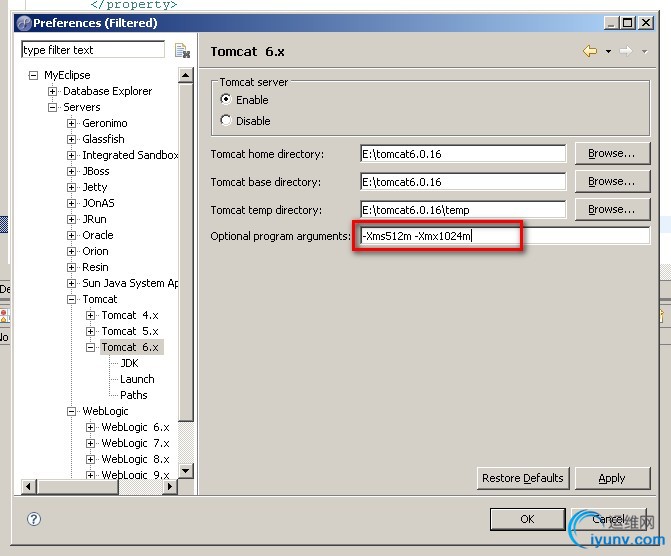
Task: Browse for Tomcat base directory
Action: pyautogui.click(x=612, y=181)
